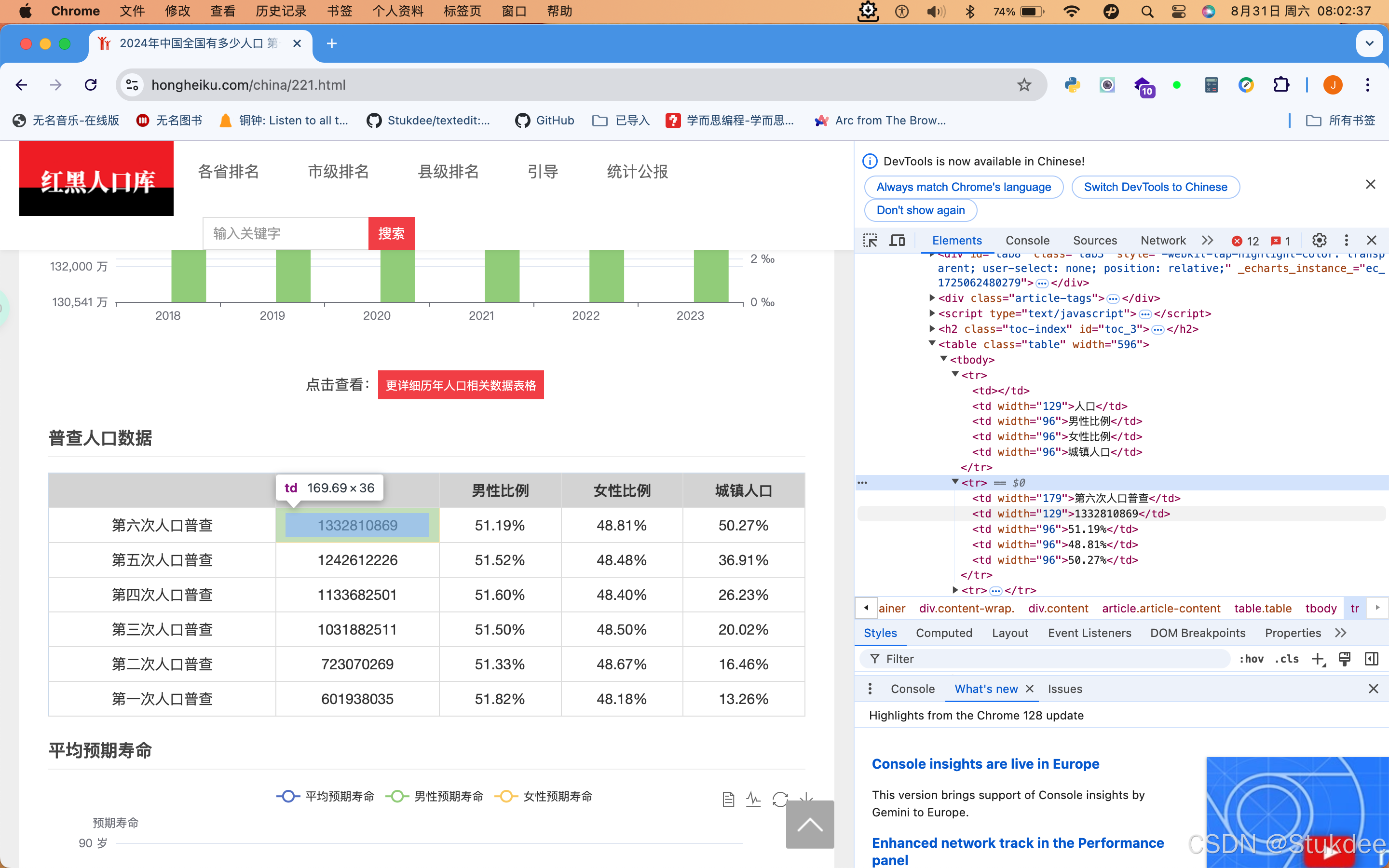Click the red 搜索 button
The height and width of the screenshot is (868, 1389).
(391, 234)
